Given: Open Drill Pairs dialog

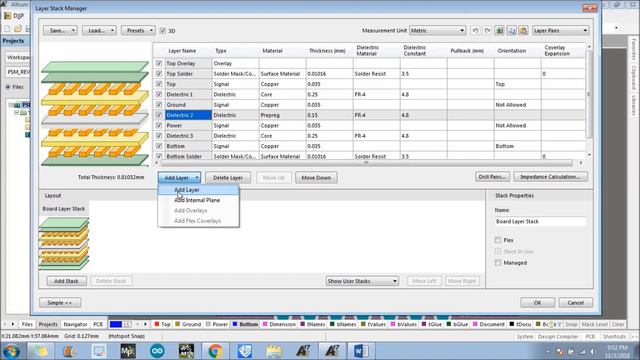Looking at the screenshot, I should [x=492, y=177].
